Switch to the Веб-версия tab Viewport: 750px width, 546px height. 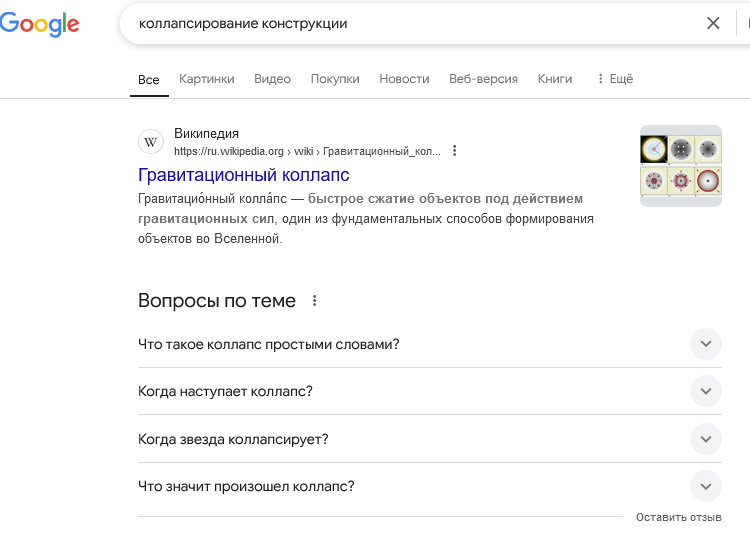coord(483,79)
